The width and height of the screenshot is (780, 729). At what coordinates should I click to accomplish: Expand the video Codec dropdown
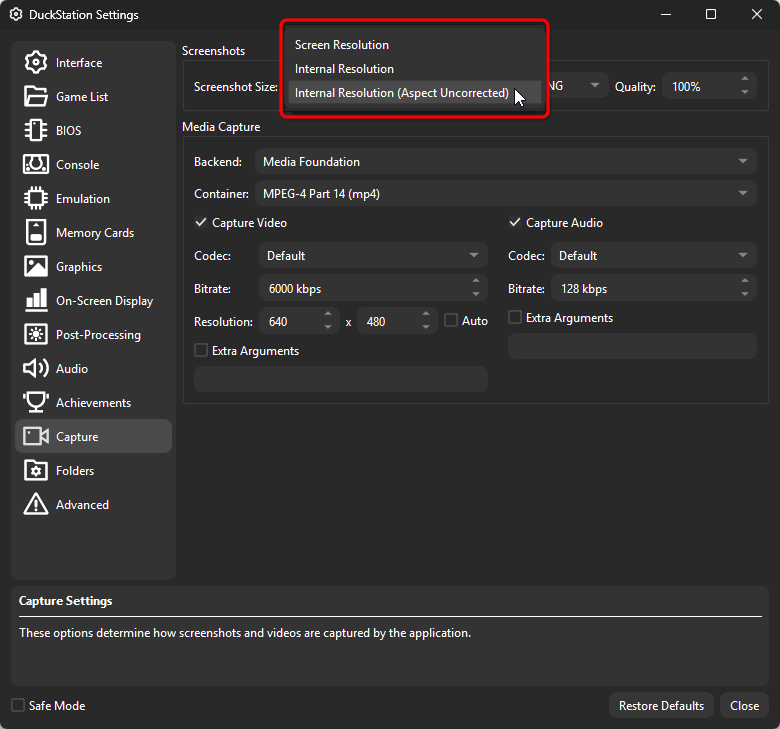pos(373,256)
